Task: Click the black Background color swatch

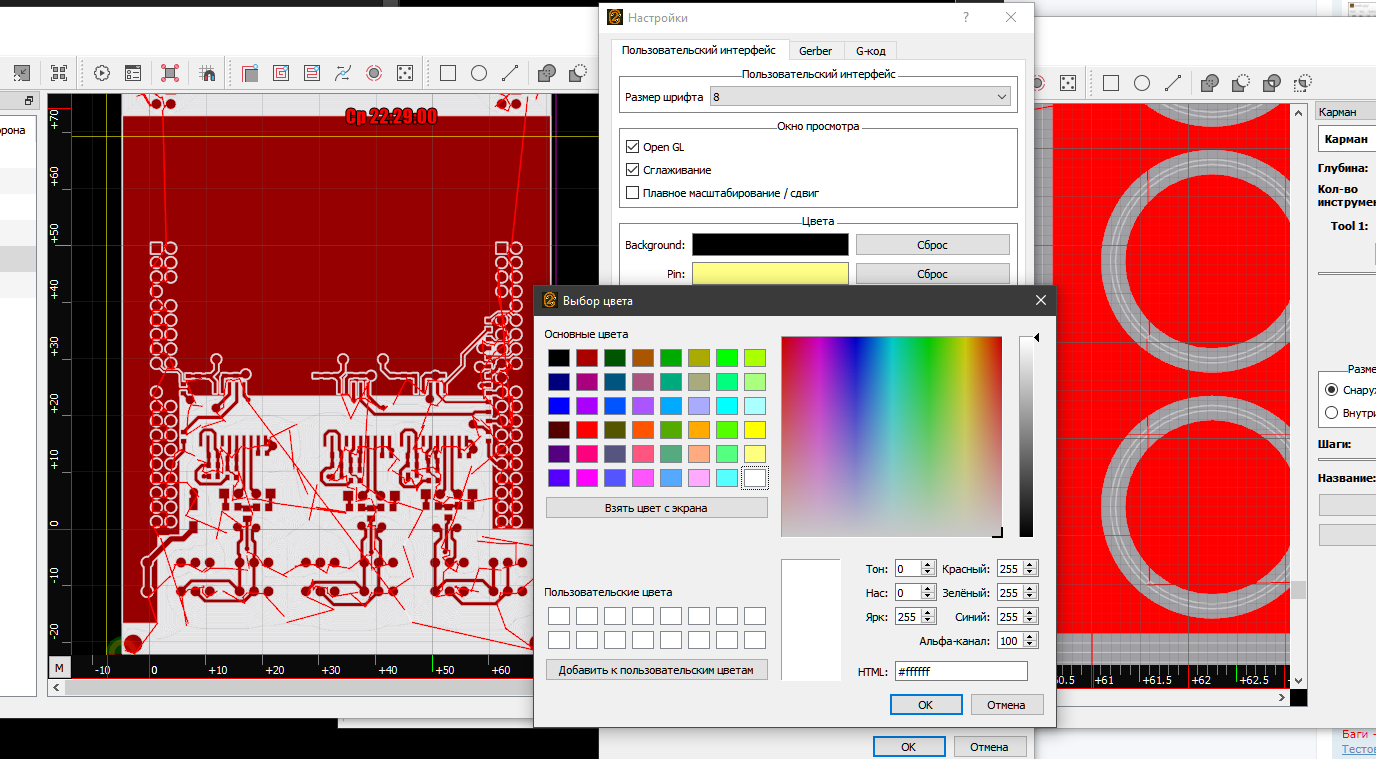Action: tap(770, 245)
